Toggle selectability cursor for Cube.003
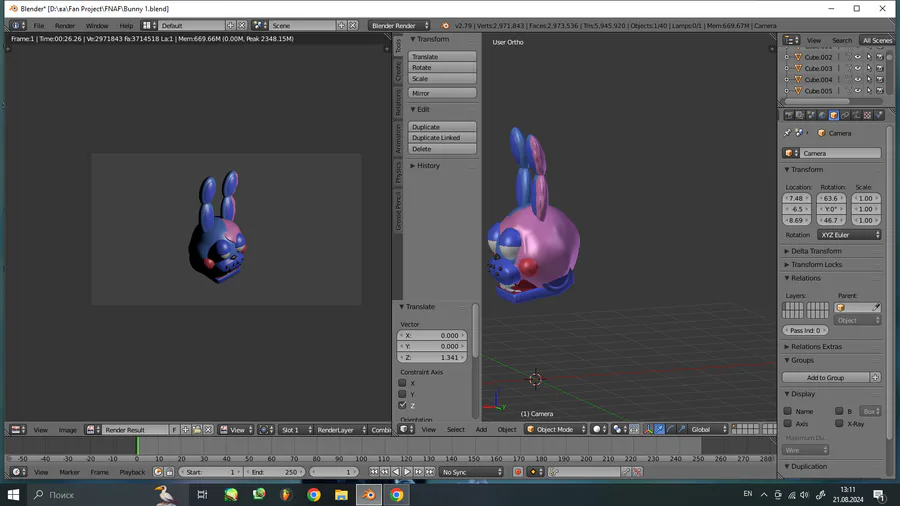The image size is (900, 506). [x=869, y=68]
